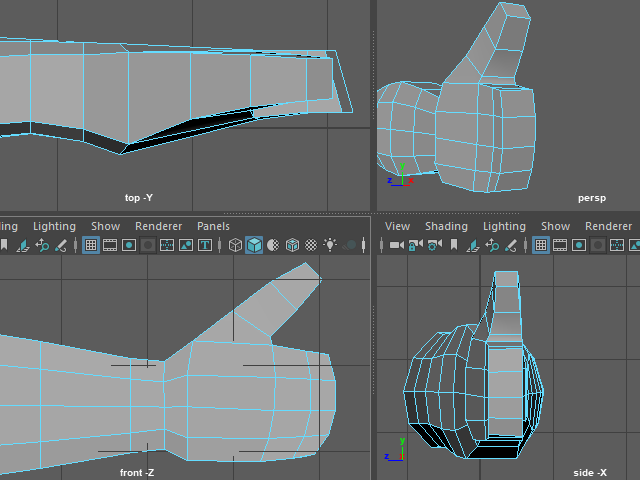Open the Lighting menu in the side panel
The width and height of the screenshot is (640, 480).
tap(504, 226)
